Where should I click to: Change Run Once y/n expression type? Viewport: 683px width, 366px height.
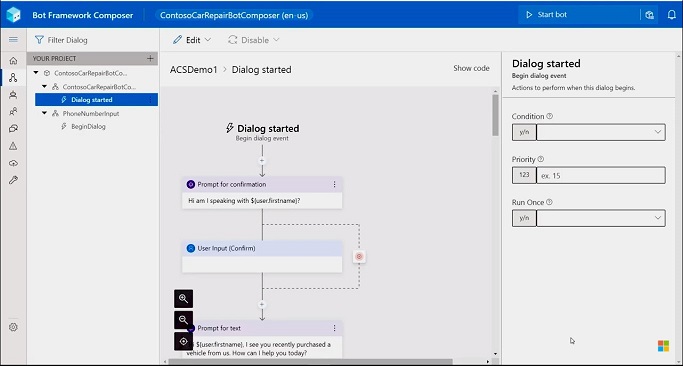click(x=524, y=218)
